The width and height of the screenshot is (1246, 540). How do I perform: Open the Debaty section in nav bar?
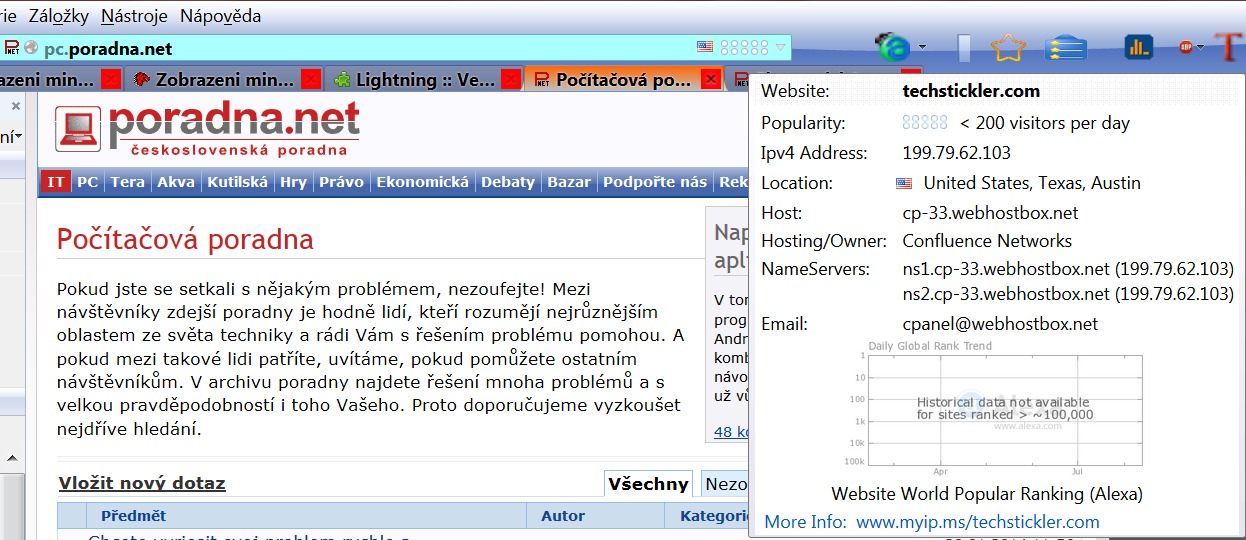[508, 182]
